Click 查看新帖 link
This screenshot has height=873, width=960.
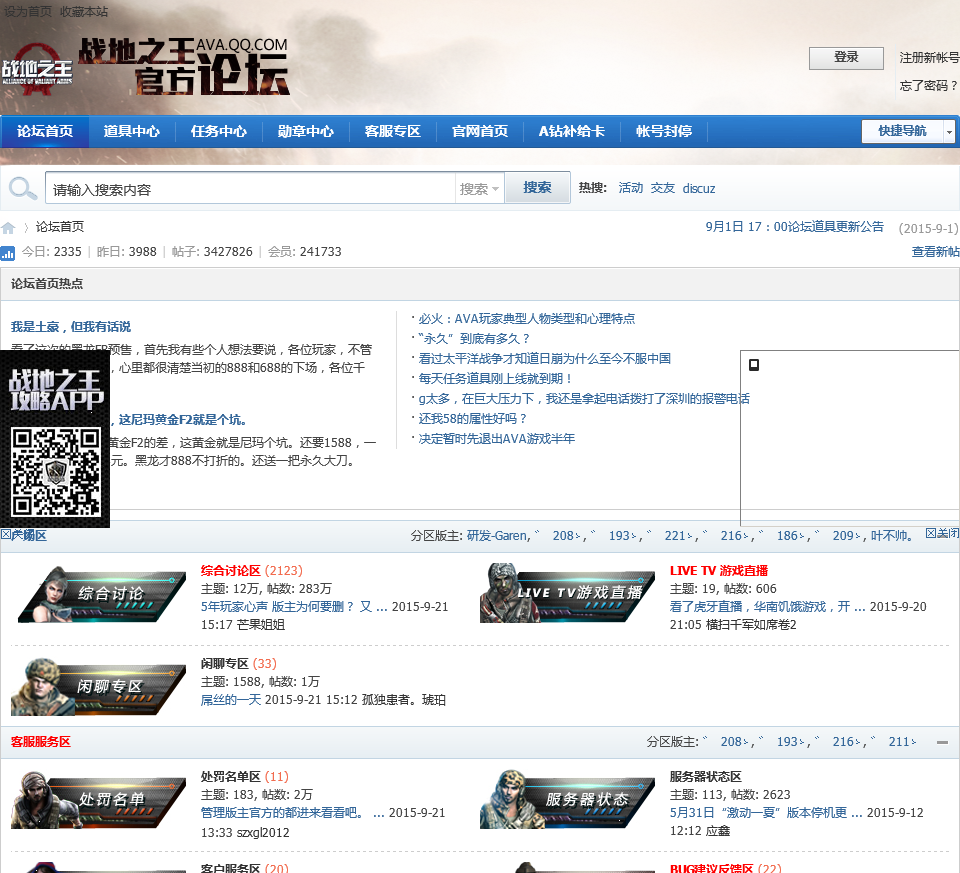[935, 252]
